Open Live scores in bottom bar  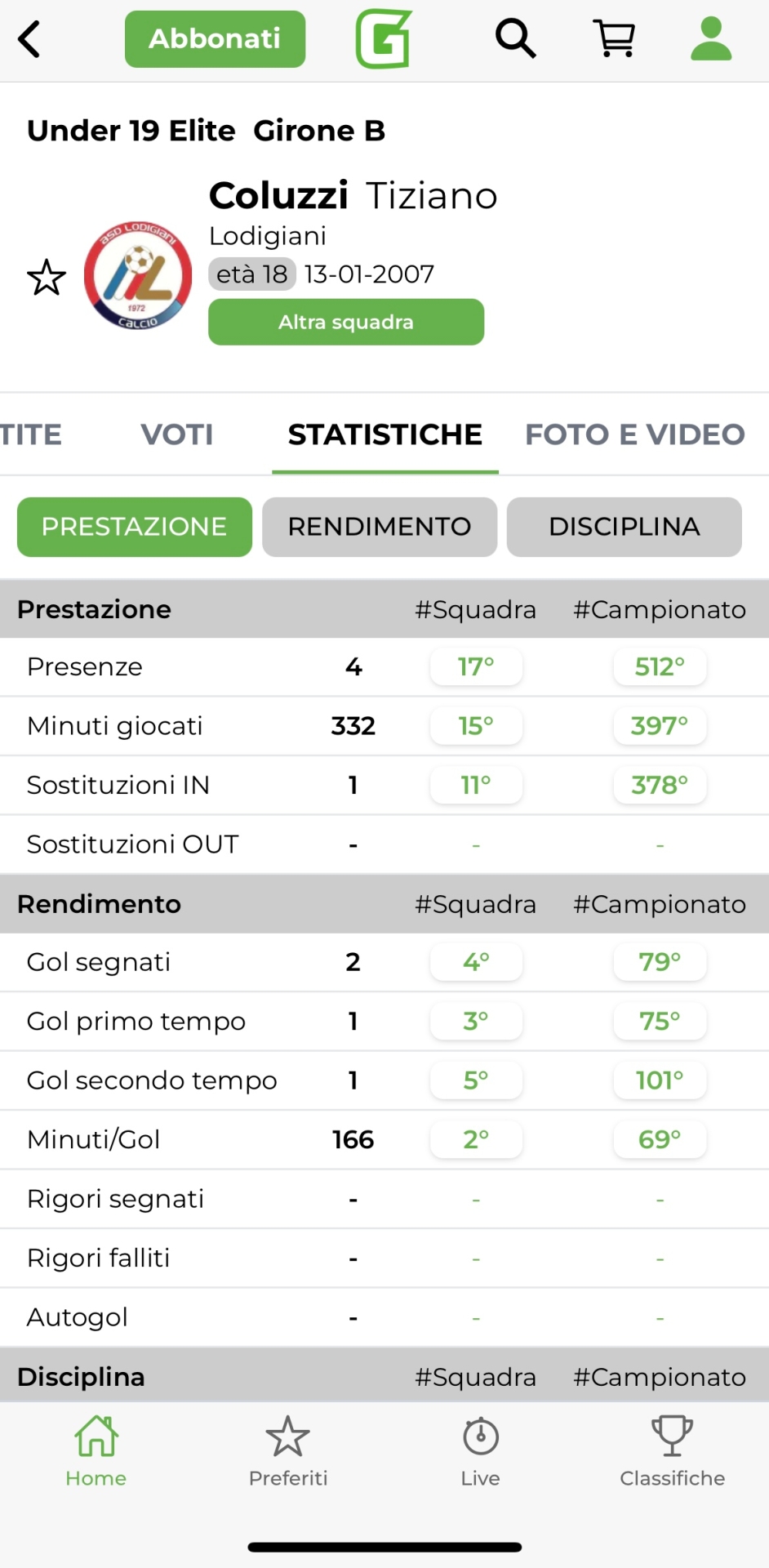pyautogui.click(x=480, y=1451)
